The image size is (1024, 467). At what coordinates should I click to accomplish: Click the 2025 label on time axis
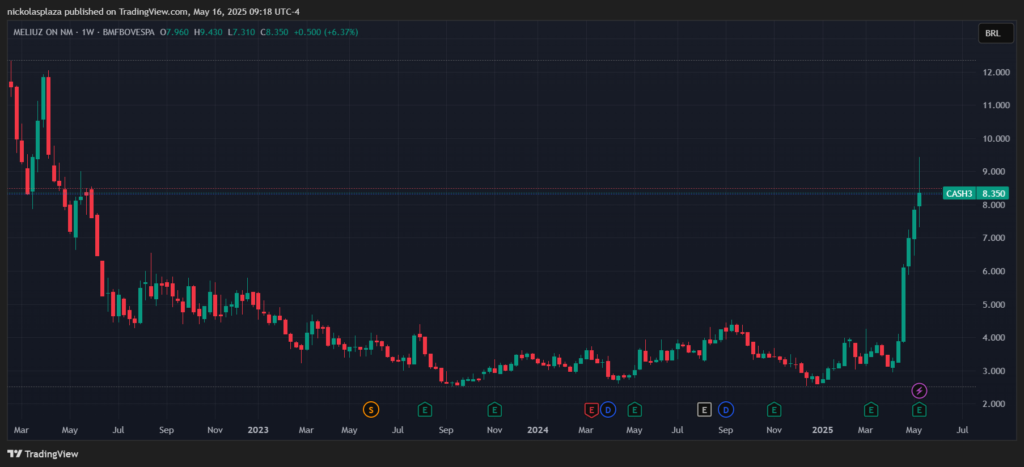[822, 430]
